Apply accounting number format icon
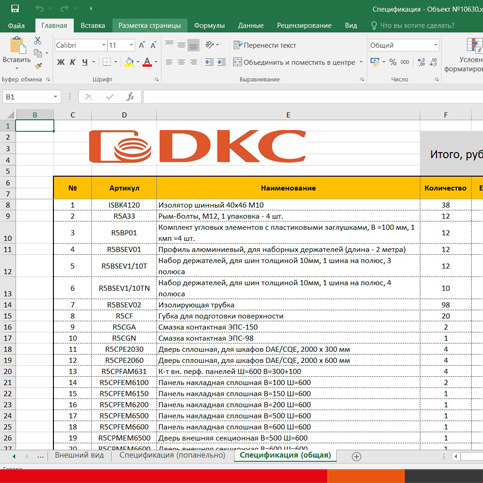Screen dimensions: 483x483 375,62
